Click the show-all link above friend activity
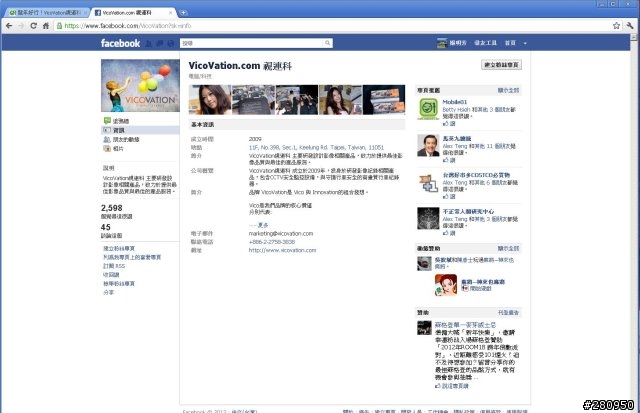This screenshot has height=413, width=640. tap(508, 249)
